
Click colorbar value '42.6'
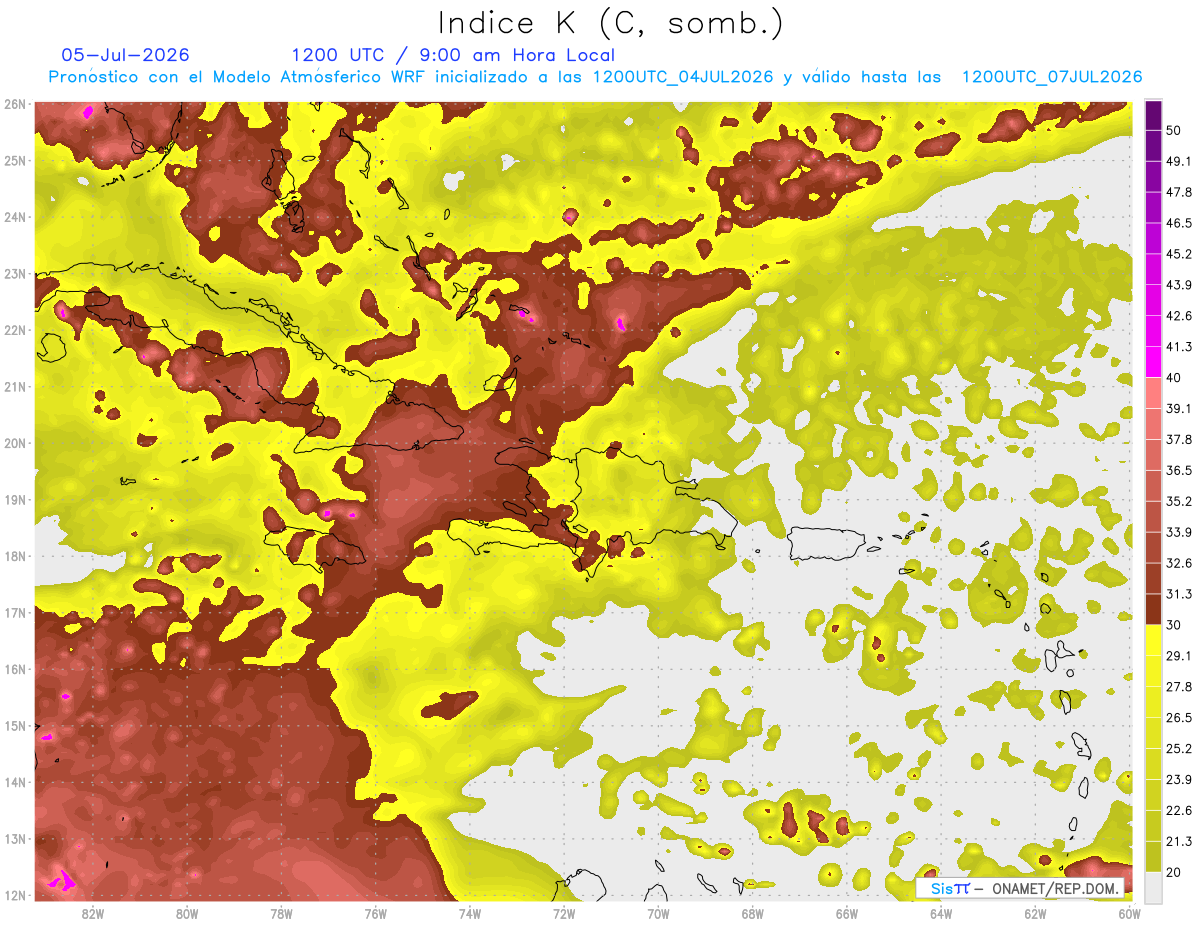1179,316
